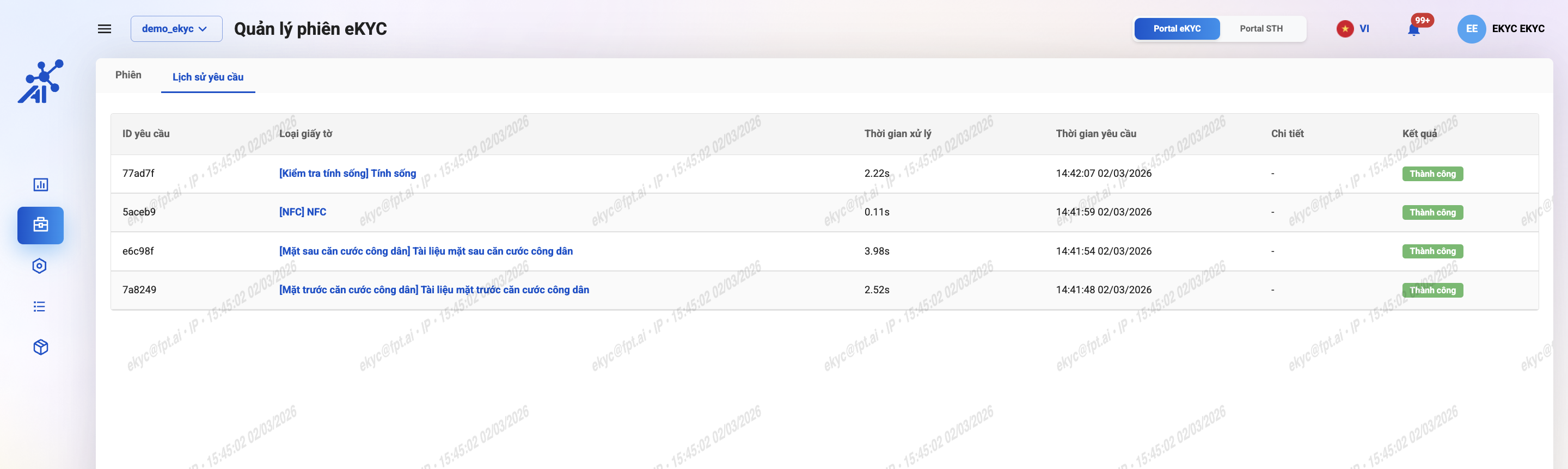Click Thành công badge for request 7a8249
The height and width of the screenshot is (469, 1568).
(x=1432, y=290)
